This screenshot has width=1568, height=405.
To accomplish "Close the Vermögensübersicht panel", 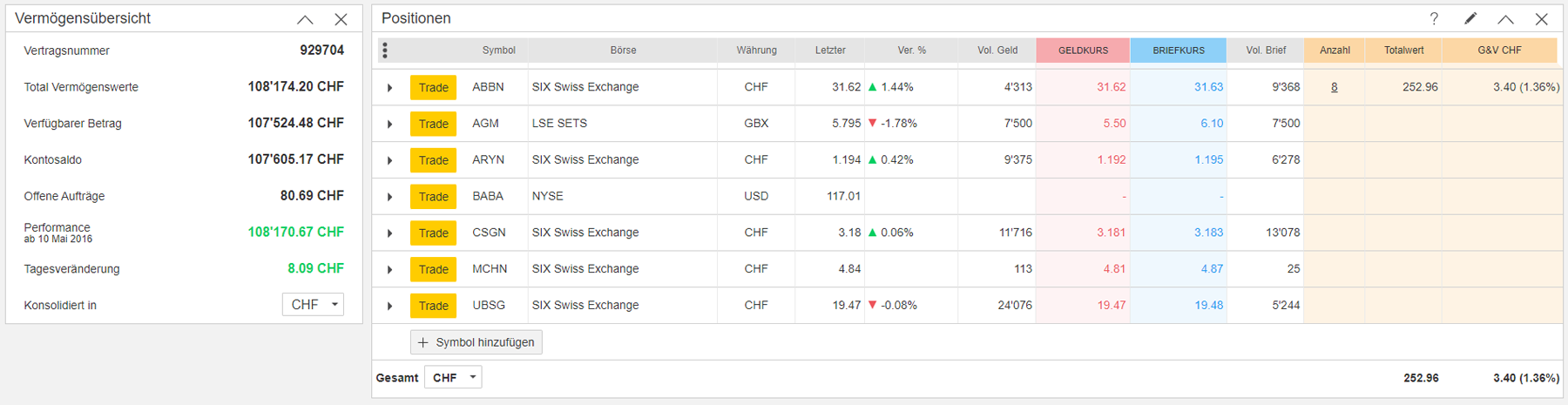I will tap(341, 19).
